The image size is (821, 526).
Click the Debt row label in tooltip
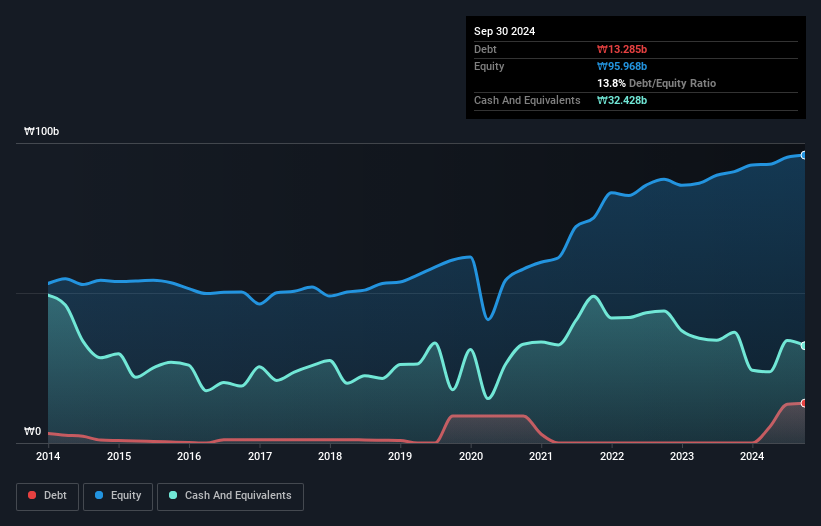coord(485,49)
